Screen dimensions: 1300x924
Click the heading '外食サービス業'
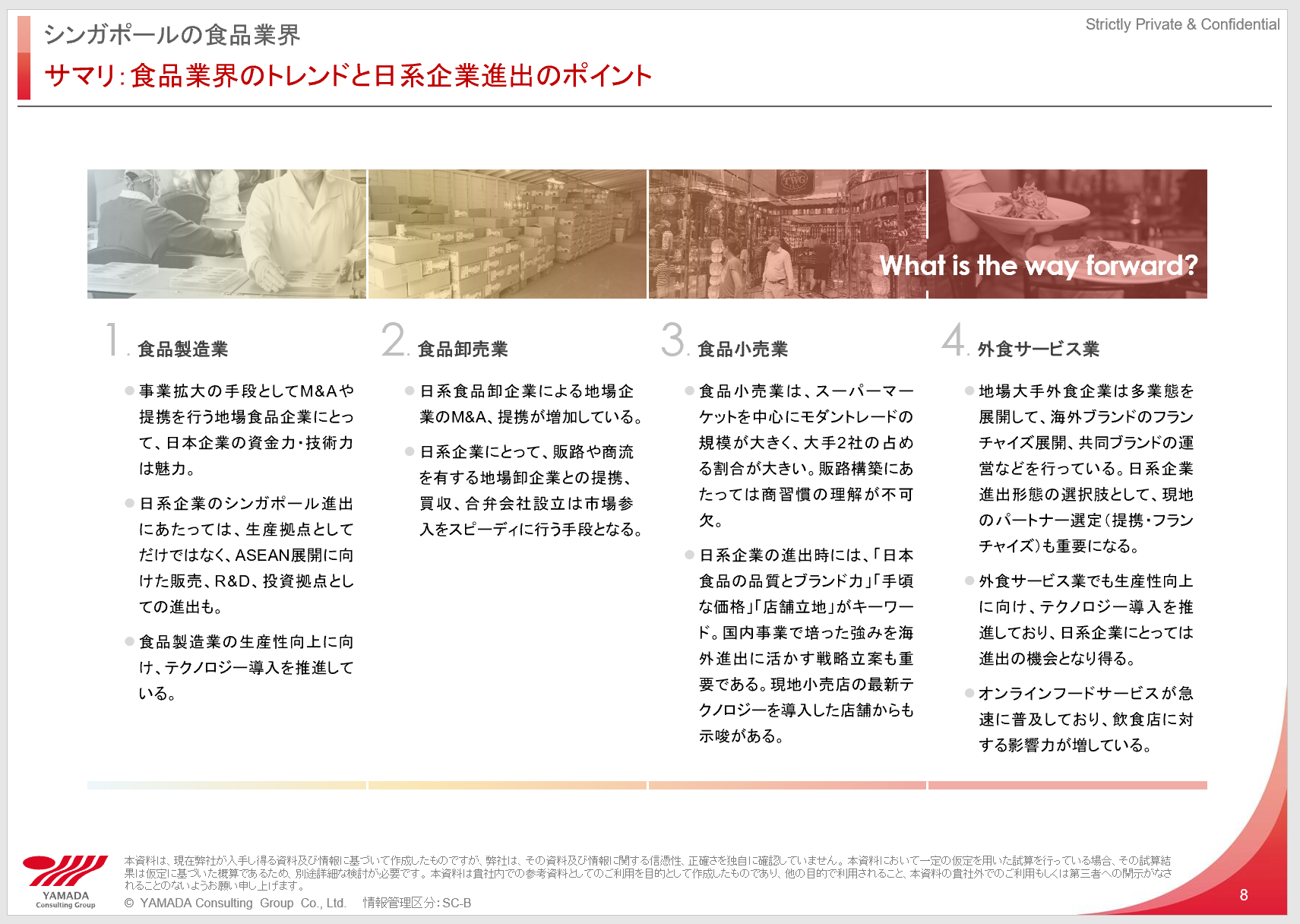[x=1038, y=349]
